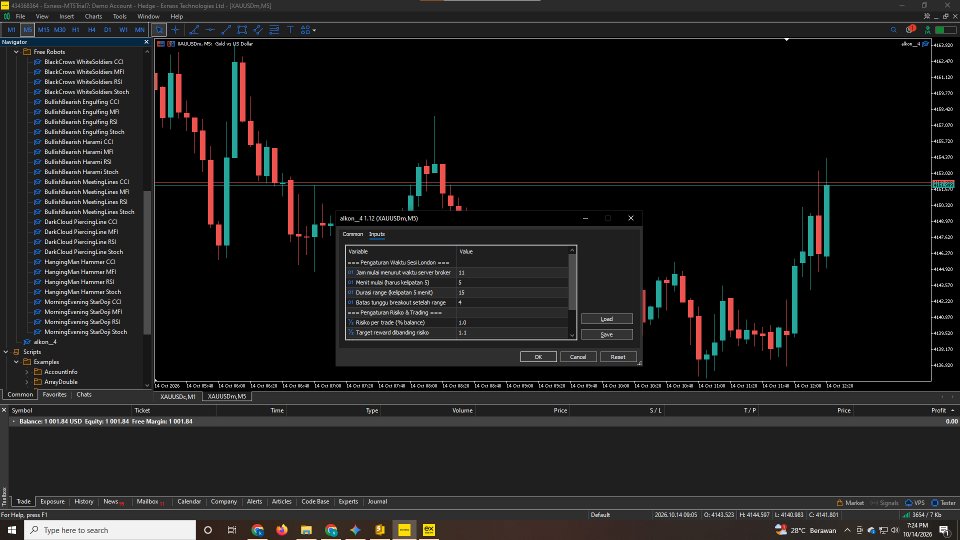Screen dimensions: 960x540
Task: Expand the AccountInfo folder
Action: point(27,372)
